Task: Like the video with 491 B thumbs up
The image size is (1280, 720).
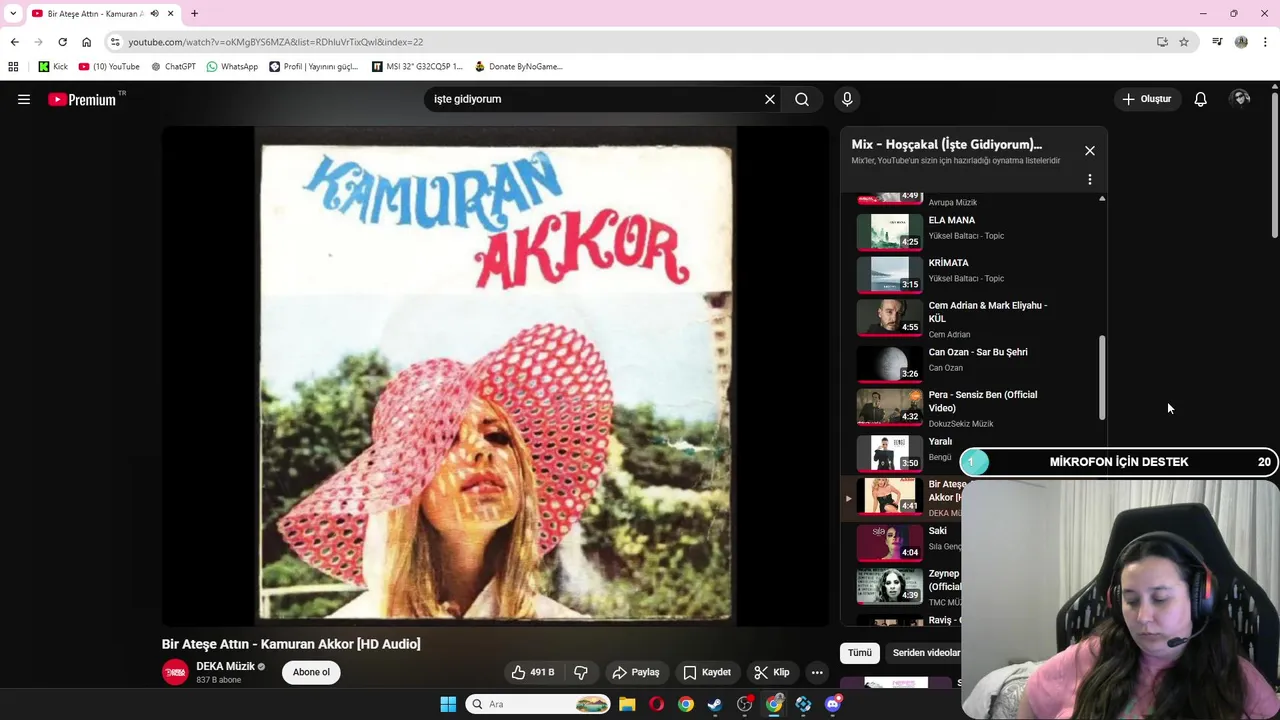Action: (x=532, y=672)
